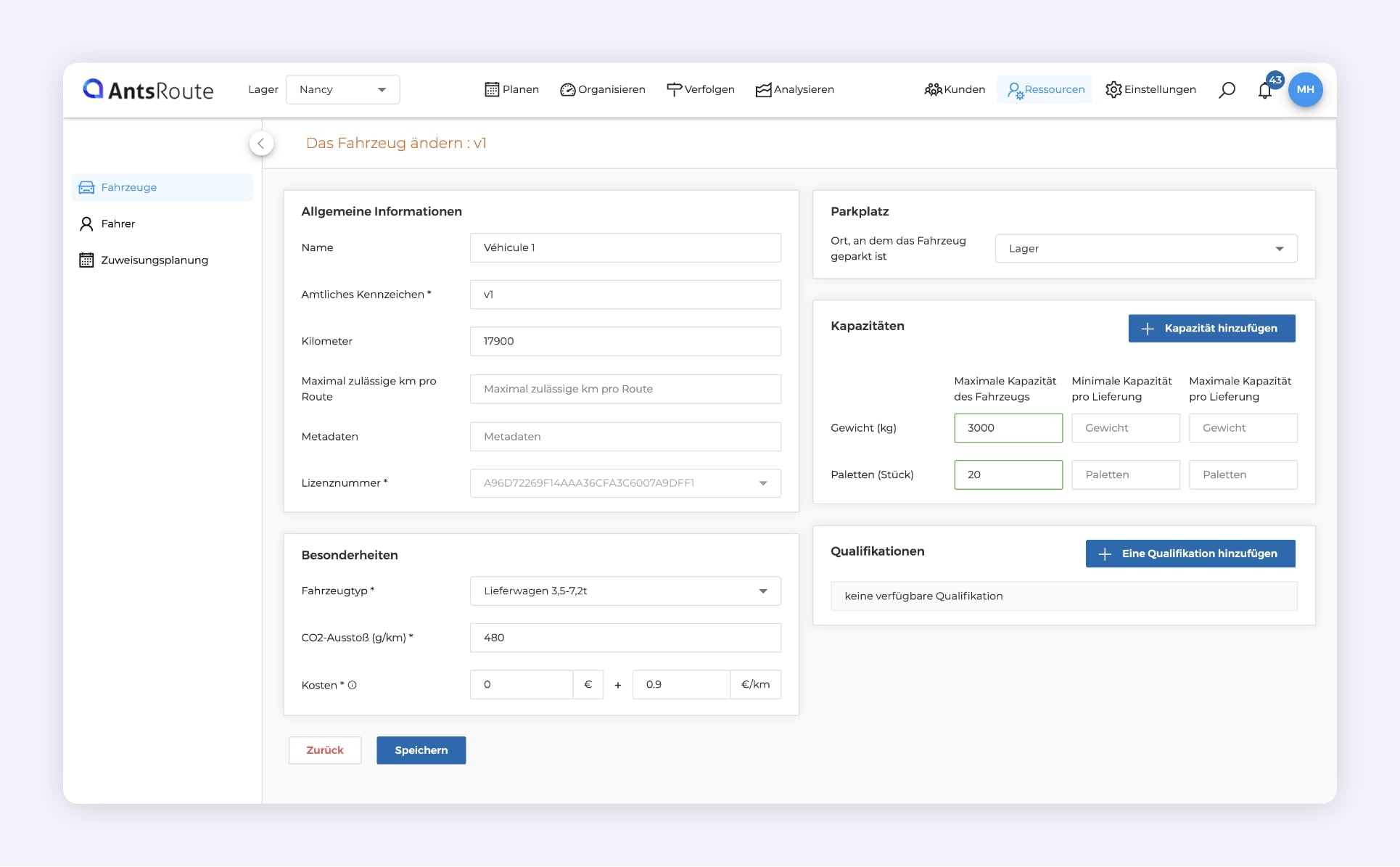Open the search magnifier icon
Screen dimensions: 1400x867
pyautogui.click(x=1227, y=90)
